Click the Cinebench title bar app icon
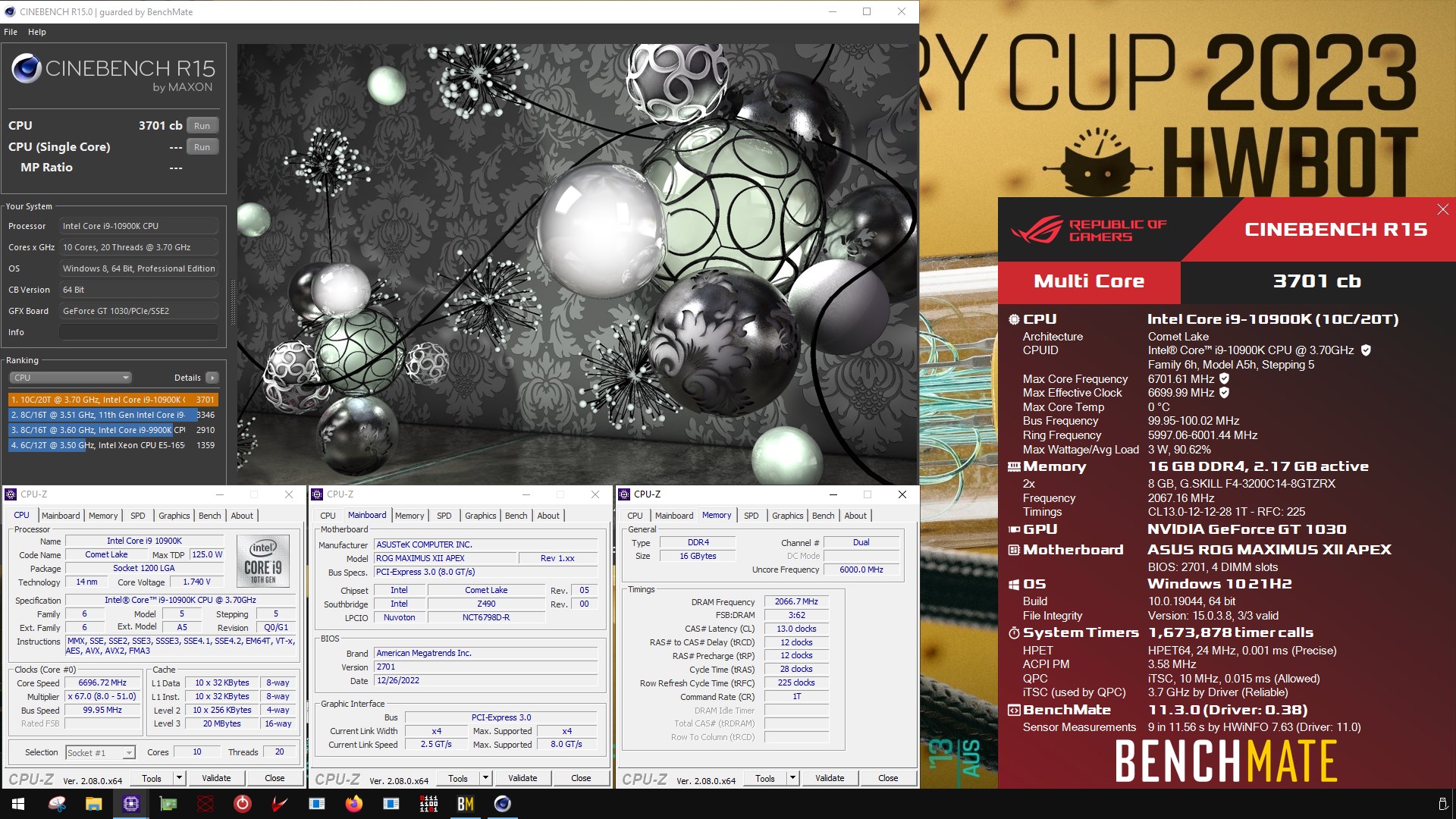Image resolution: width=1456 pixels, height=819 pixels. [x=10, y=11]
